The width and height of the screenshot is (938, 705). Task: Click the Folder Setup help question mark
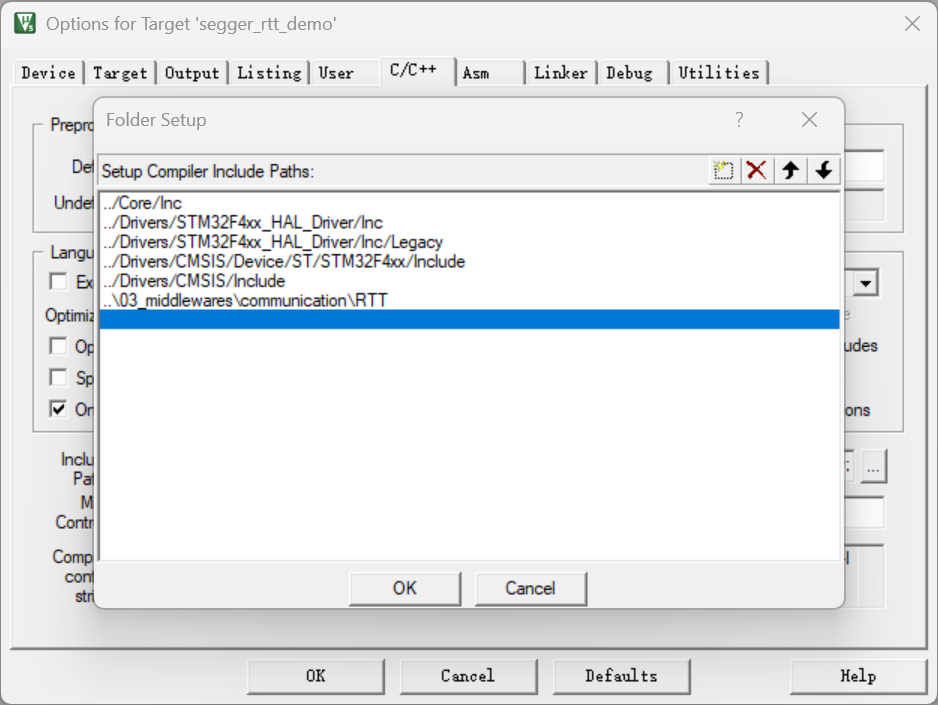coord(739,120)
